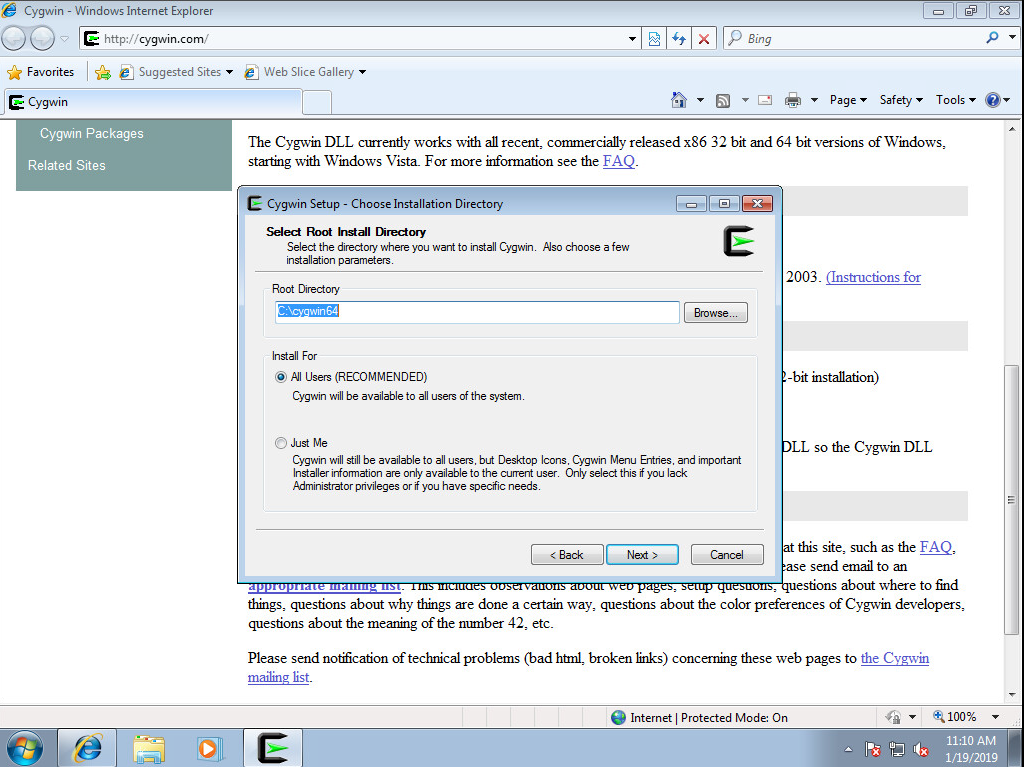Select the Cygwin browser tab
The width and height of the screenshot is (1024, 767).
[x=153, y=102]
